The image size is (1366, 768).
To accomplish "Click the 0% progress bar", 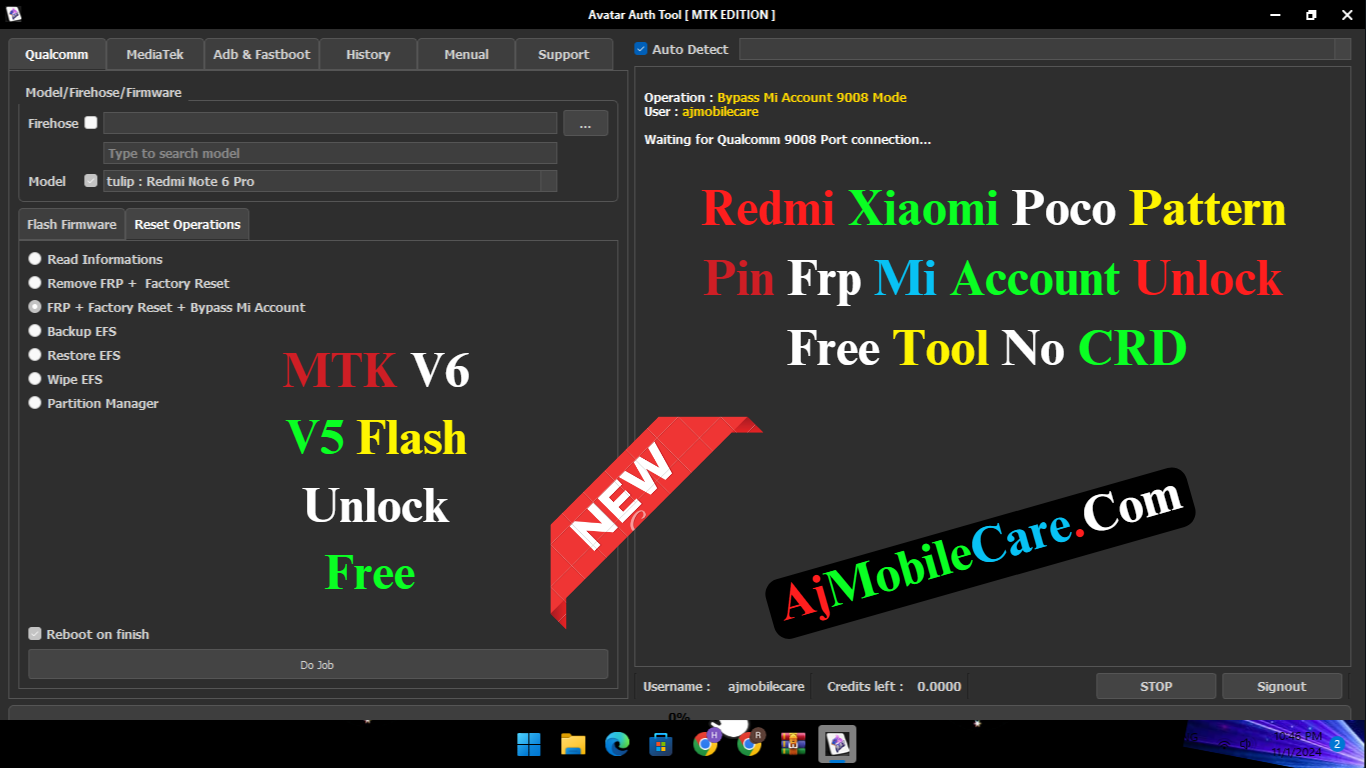I will point(680,713).
